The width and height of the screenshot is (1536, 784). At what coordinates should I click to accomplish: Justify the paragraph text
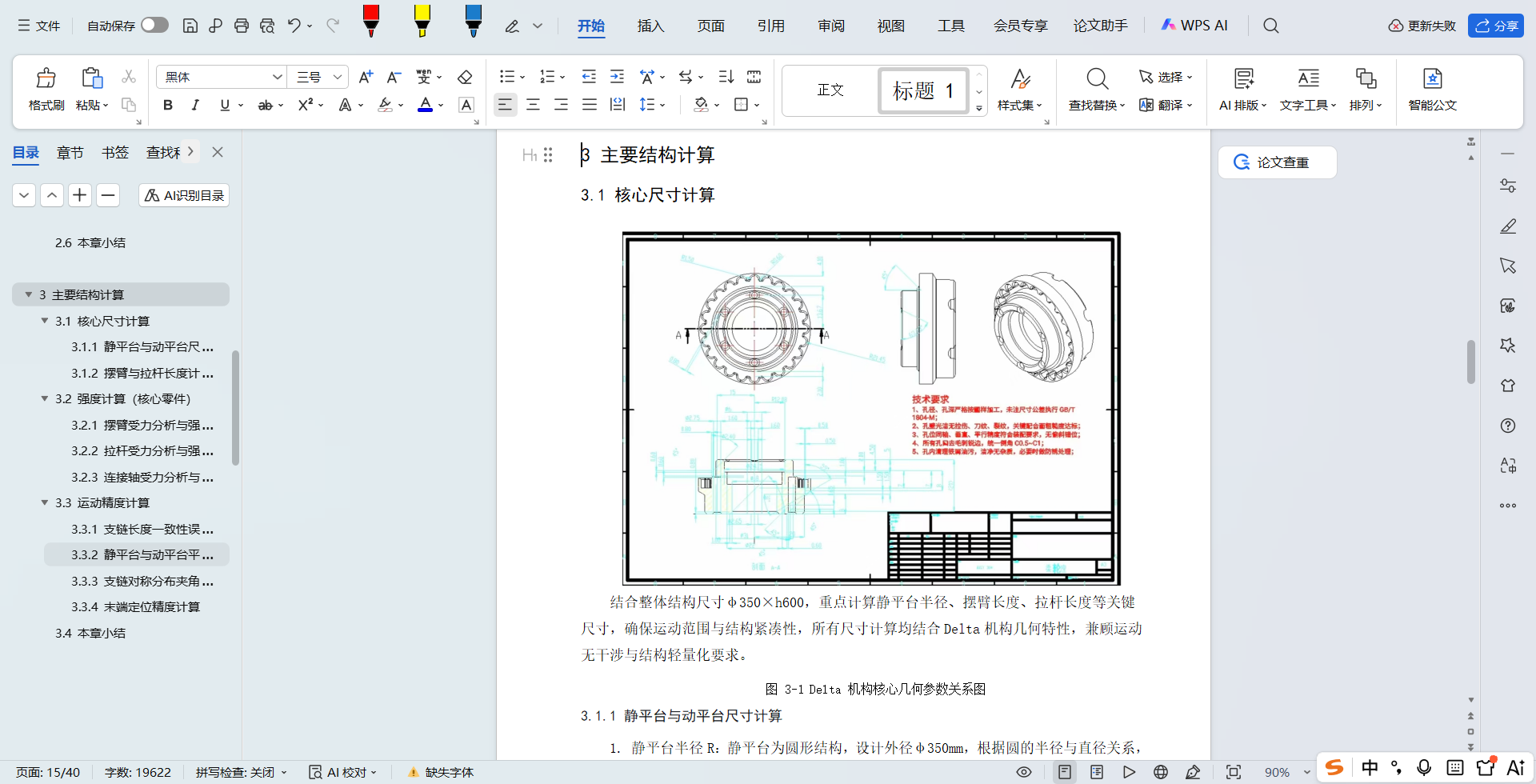[x=590, y=105]
